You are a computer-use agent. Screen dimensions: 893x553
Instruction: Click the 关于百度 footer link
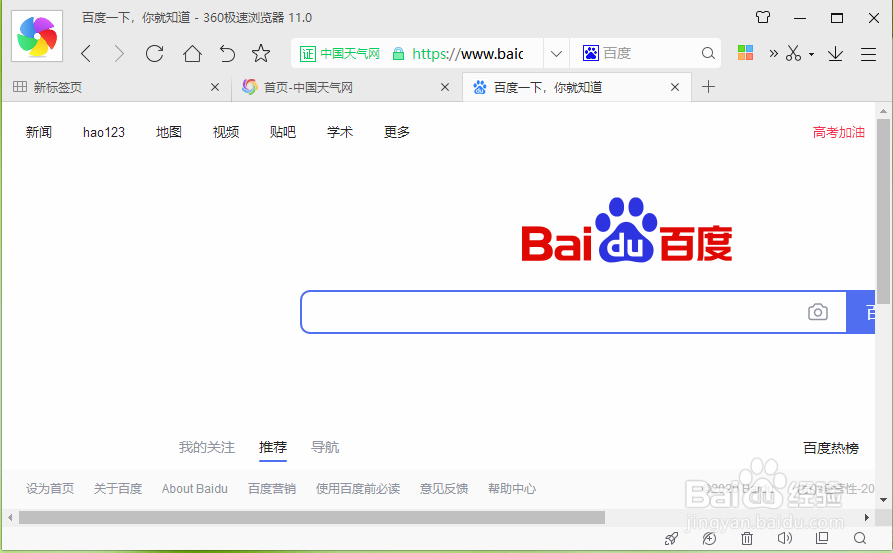click(x=118, y=489)
